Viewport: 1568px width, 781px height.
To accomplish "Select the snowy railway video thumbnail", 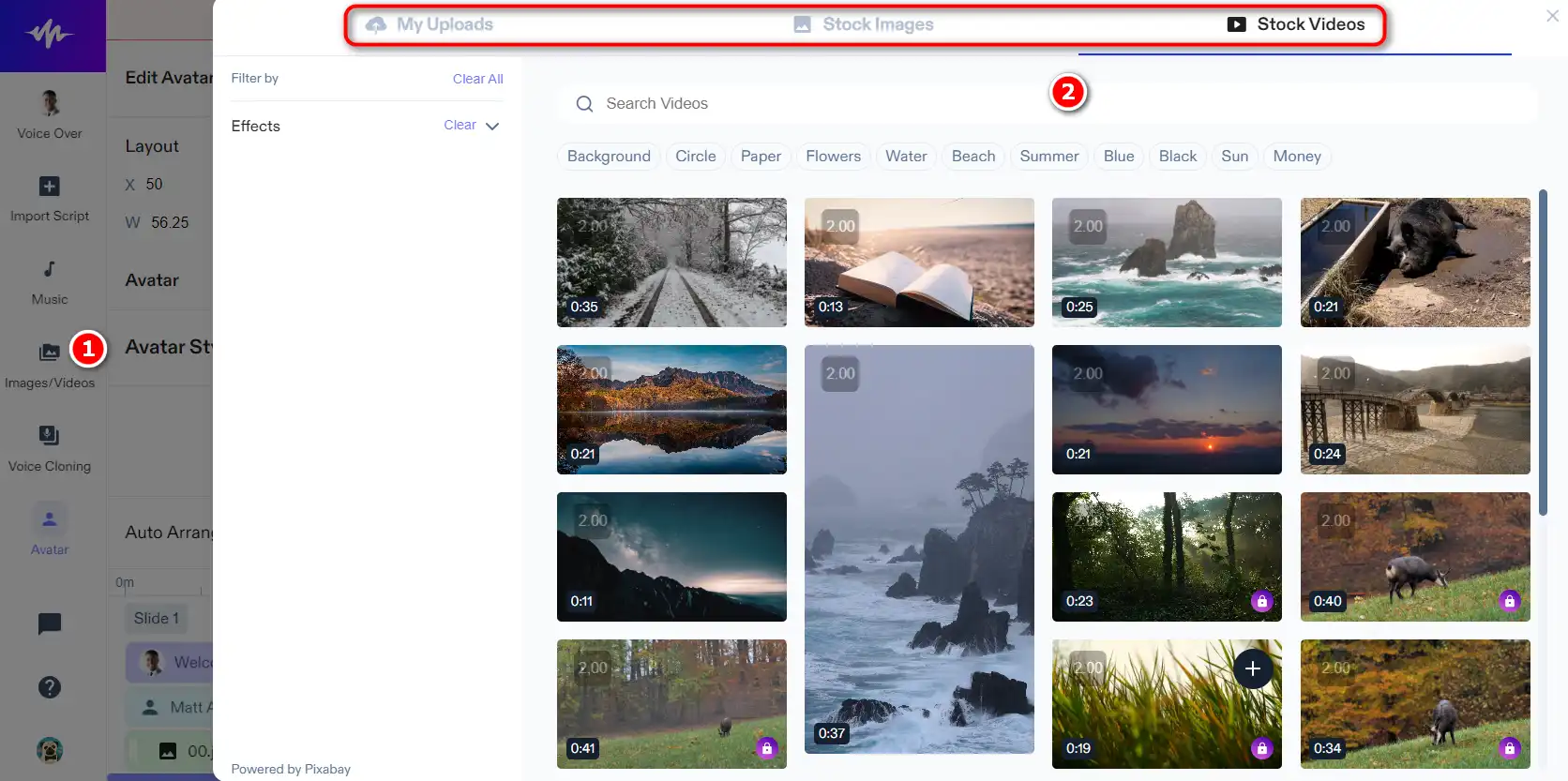I will tap(671, 263).
